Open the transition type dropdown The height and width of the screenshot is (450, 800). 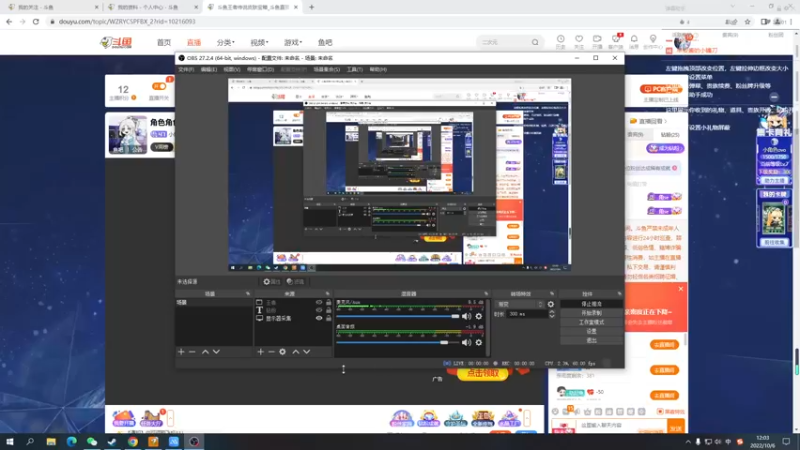(x=519, y=304)
